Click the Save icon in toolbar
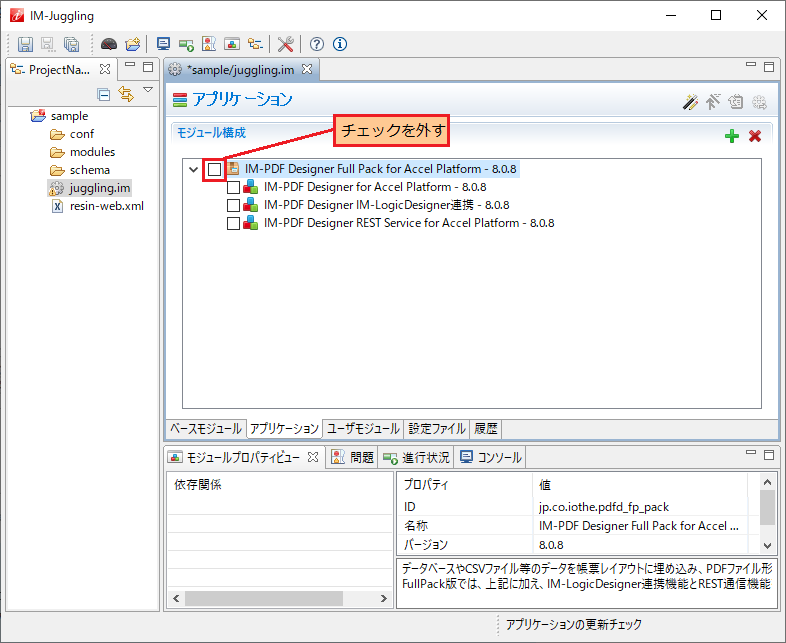786x643 pixels. (x=25, y=44)
